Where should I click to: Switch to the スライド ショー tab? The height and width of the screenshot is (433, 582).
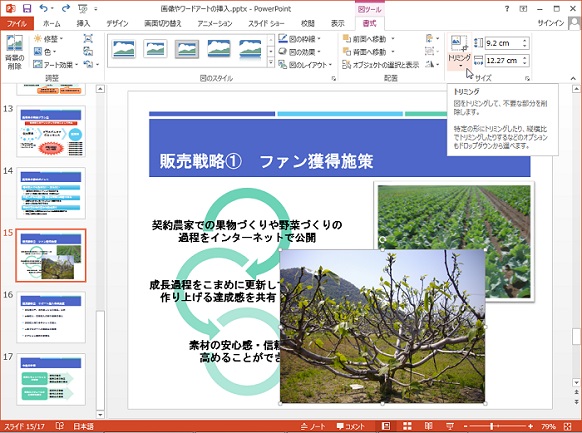[266, 23]
